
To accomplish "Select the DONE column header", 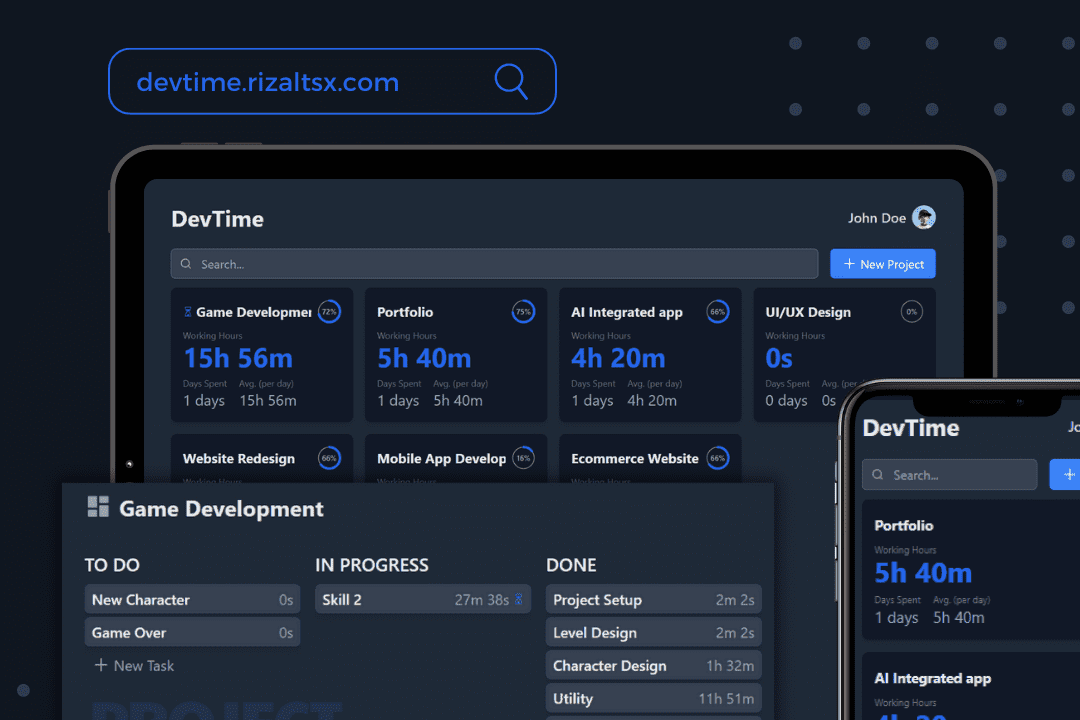I will point(571,565).
